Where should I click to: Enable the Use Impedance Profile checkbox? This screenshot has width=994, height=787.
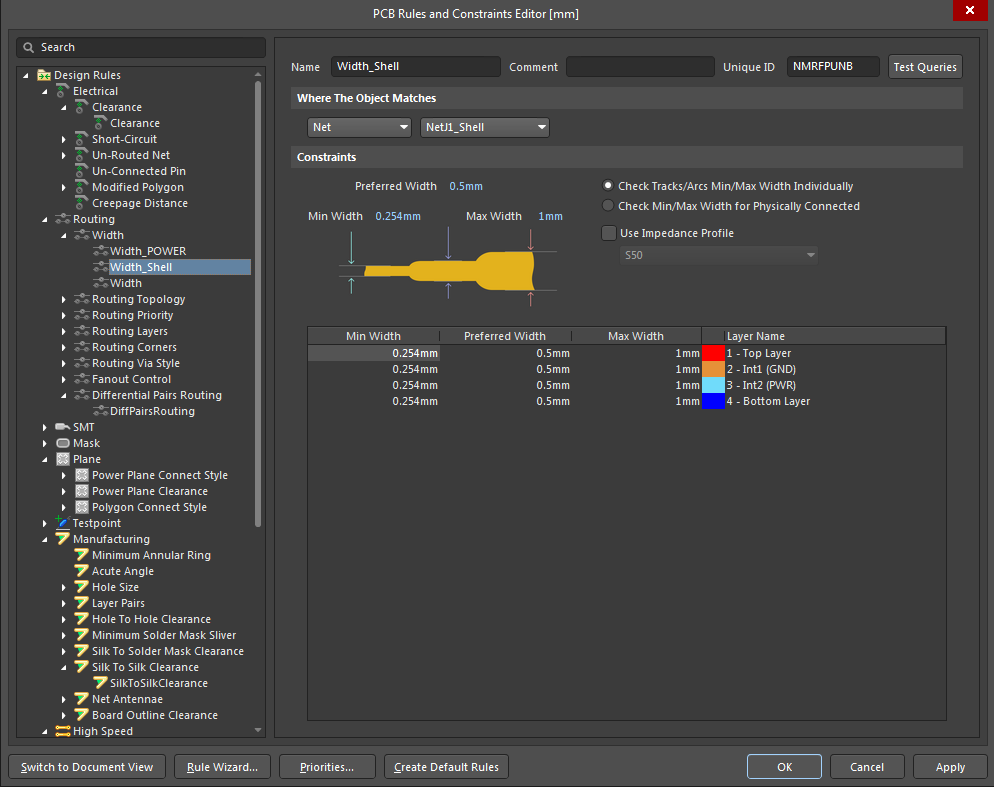pyautogui.click(x=609, y=233)
